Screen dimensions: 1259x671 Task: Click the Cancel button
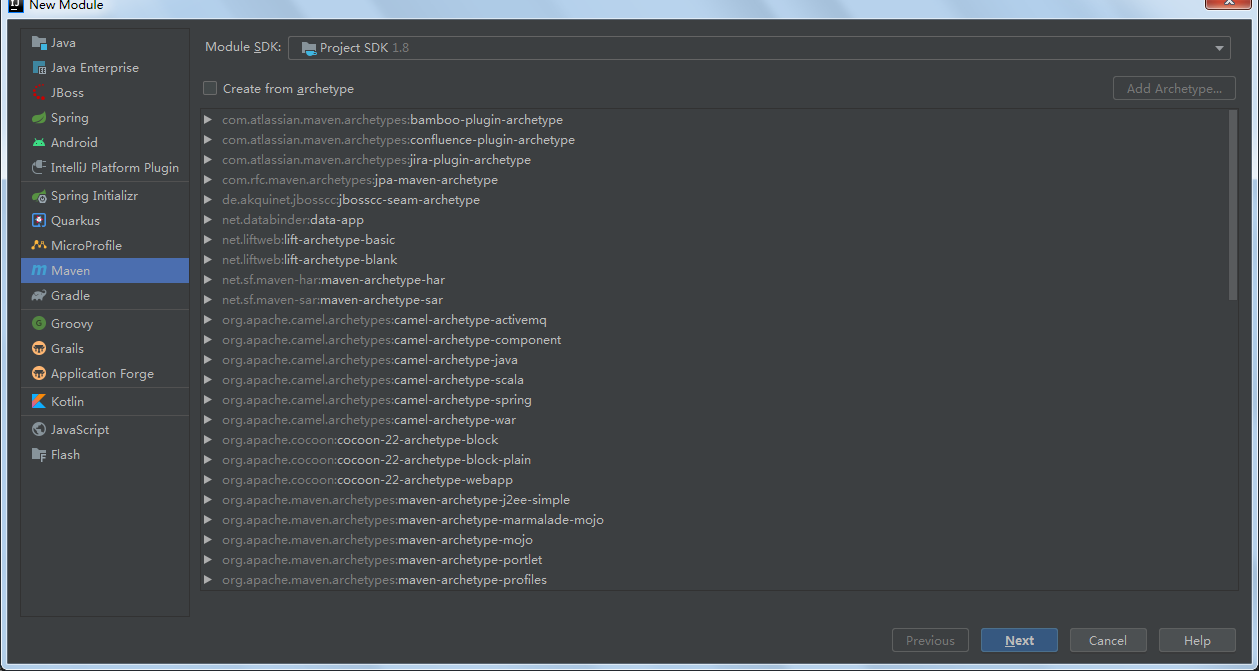1108,640
